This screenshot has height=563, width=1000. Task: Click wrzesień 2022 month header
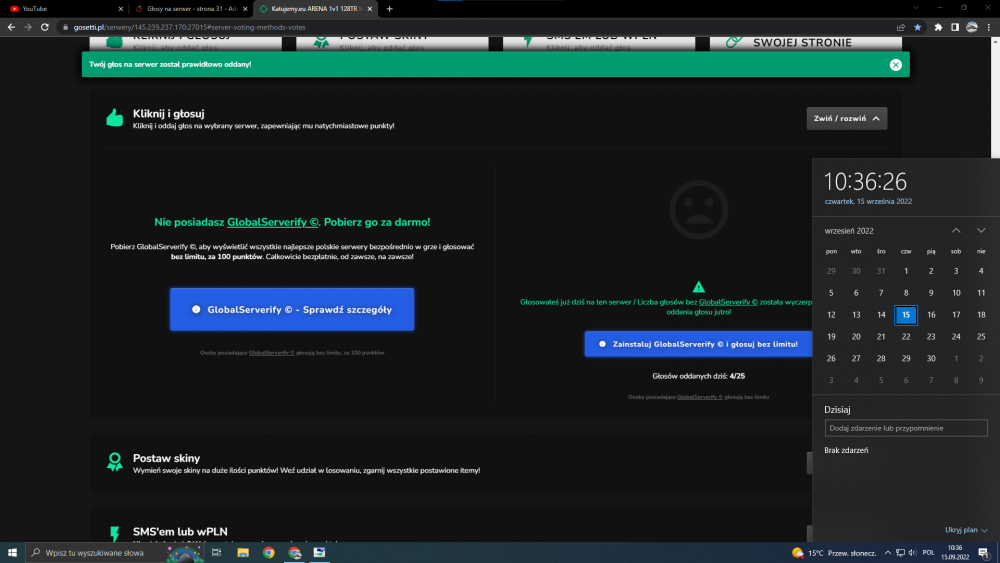point(849,231)
